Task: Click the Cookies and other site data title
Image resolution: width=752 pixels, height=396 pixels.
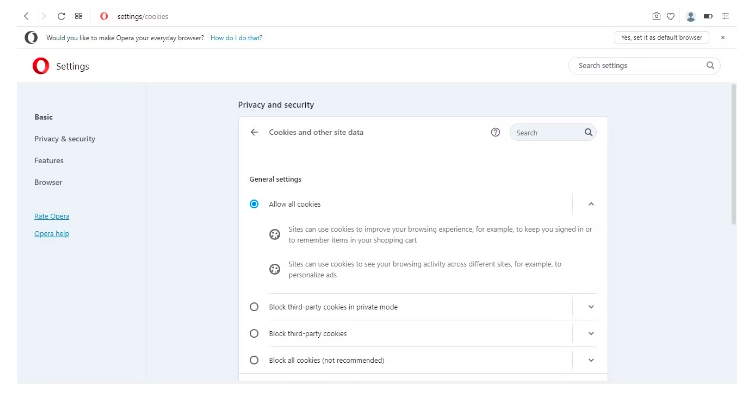Action: click(x=316, y=132)
